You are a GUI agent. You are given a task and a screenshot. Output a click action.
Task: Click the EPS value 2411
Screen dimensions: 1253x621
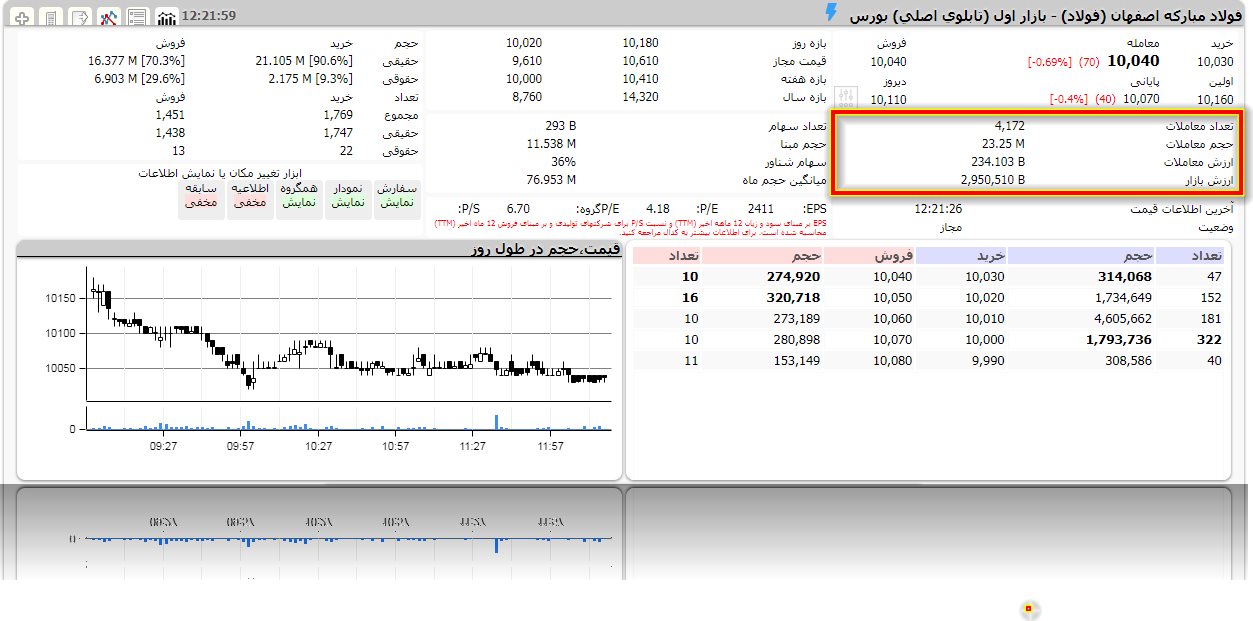point(760,208)
